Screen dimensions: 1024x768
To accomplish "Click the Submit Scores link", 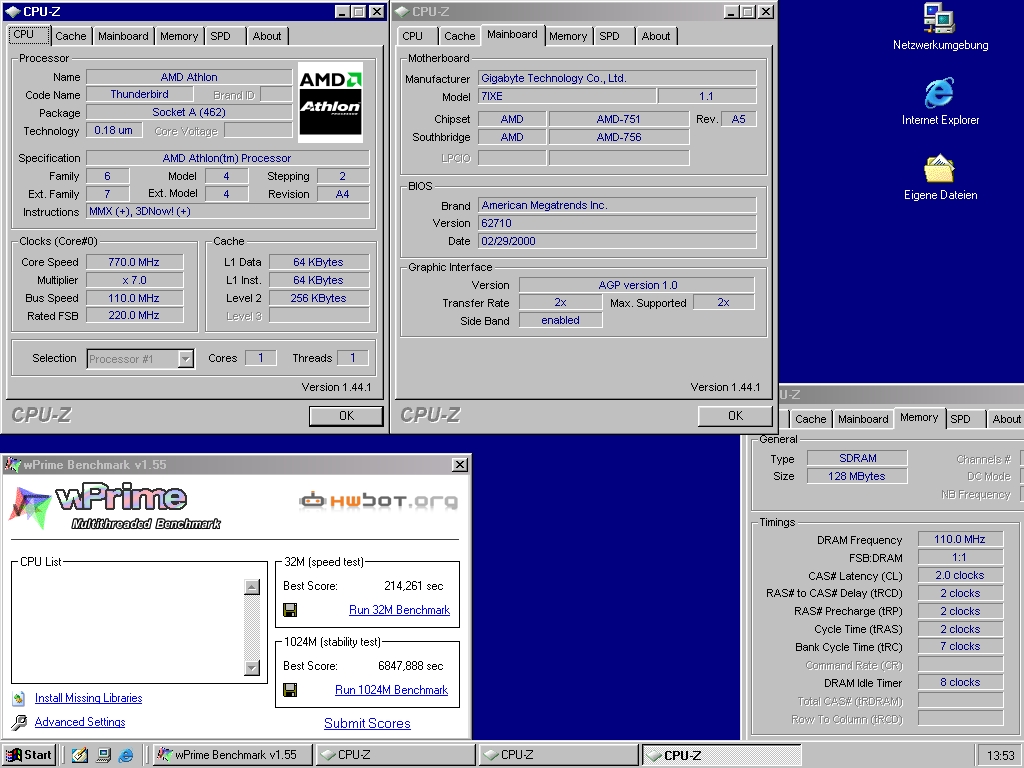I will pyautogui.click(x=367, y=724).
